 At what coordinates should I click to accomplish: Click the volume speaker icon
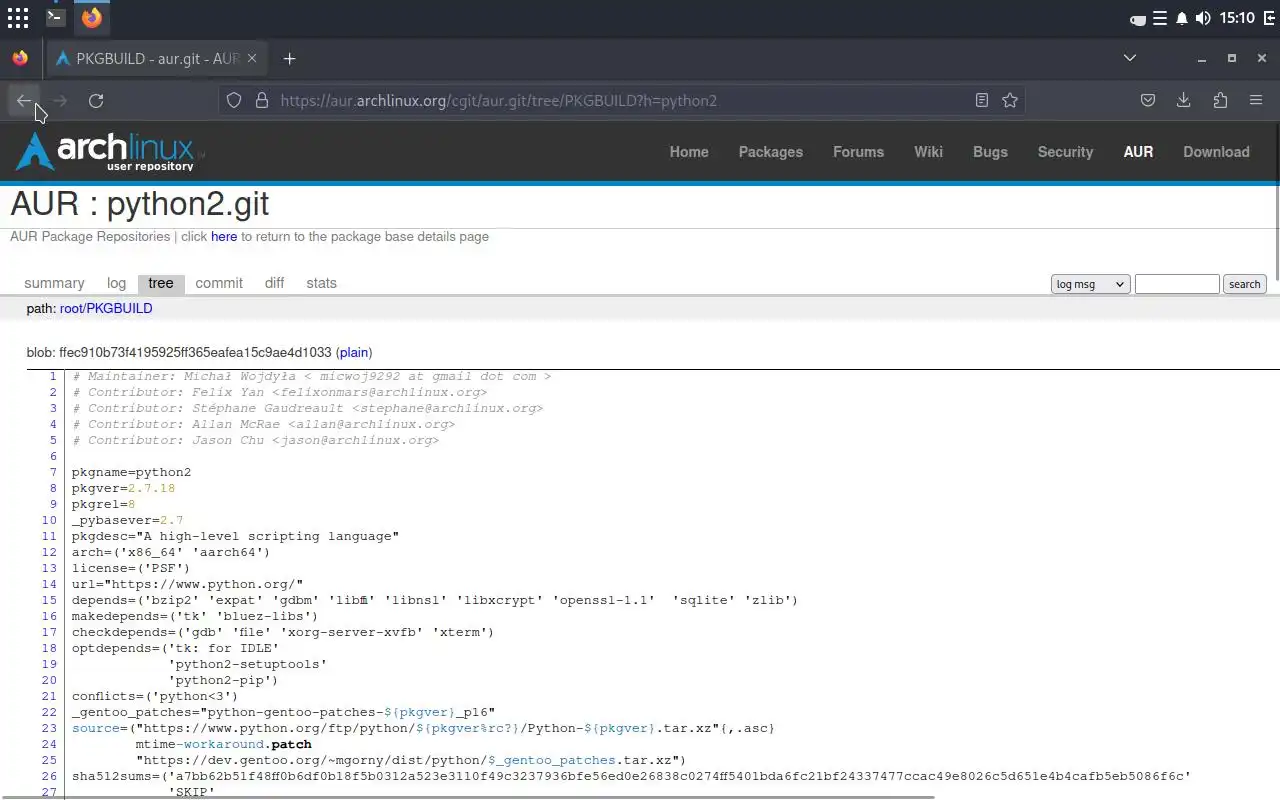1203,18
